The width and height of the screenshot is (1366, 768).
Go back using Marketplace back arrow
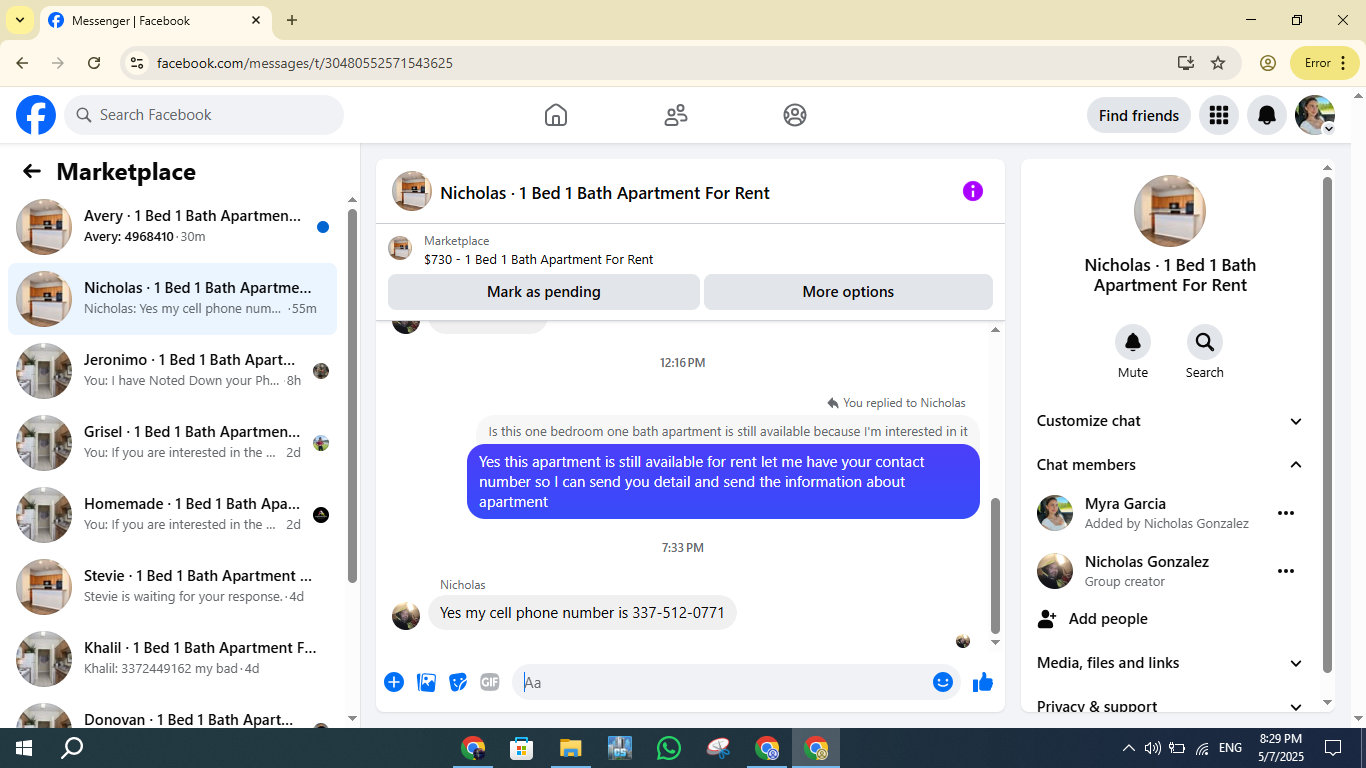32,172
